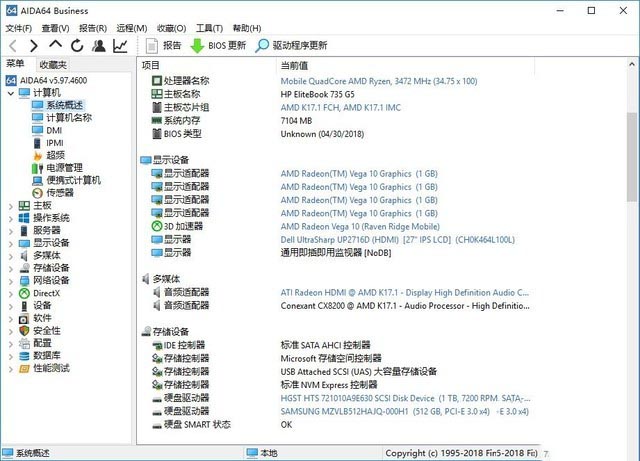Open the 工具(T) menu

tap(209, 28)
